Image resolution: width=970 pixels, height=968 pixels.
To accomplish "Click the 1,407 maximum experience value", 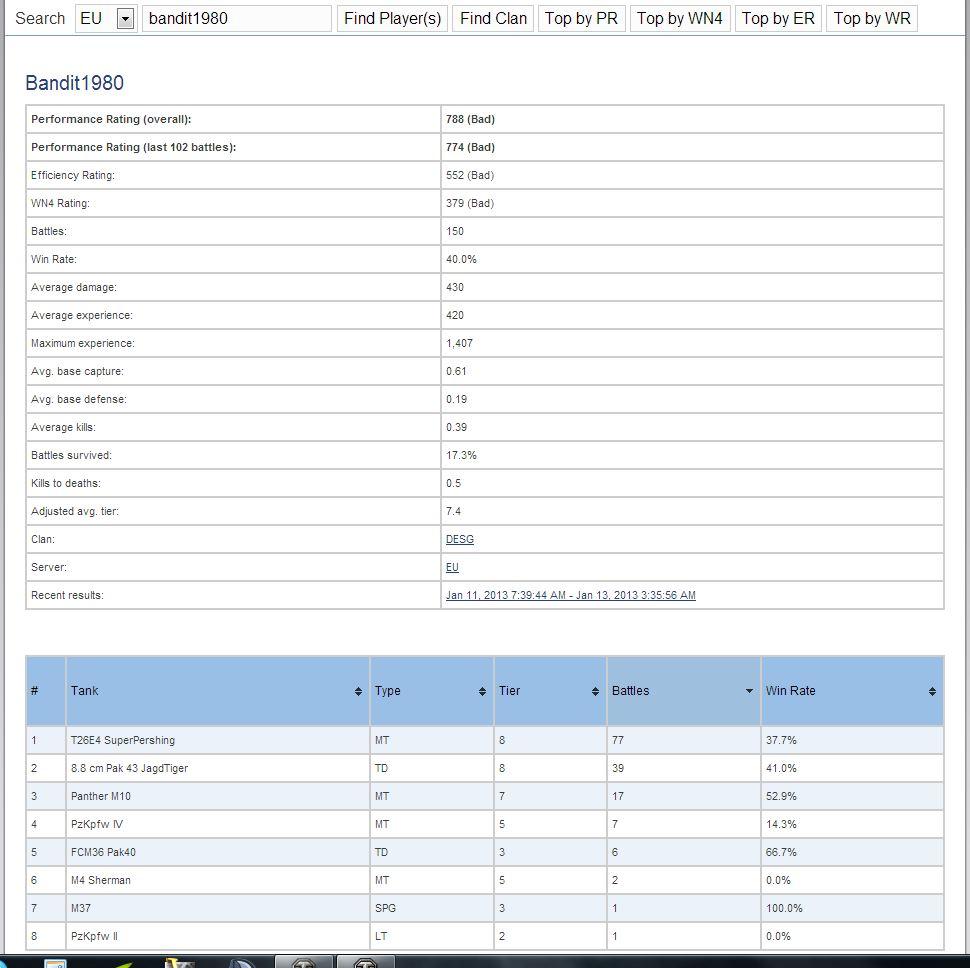I will tap(459, 343).
